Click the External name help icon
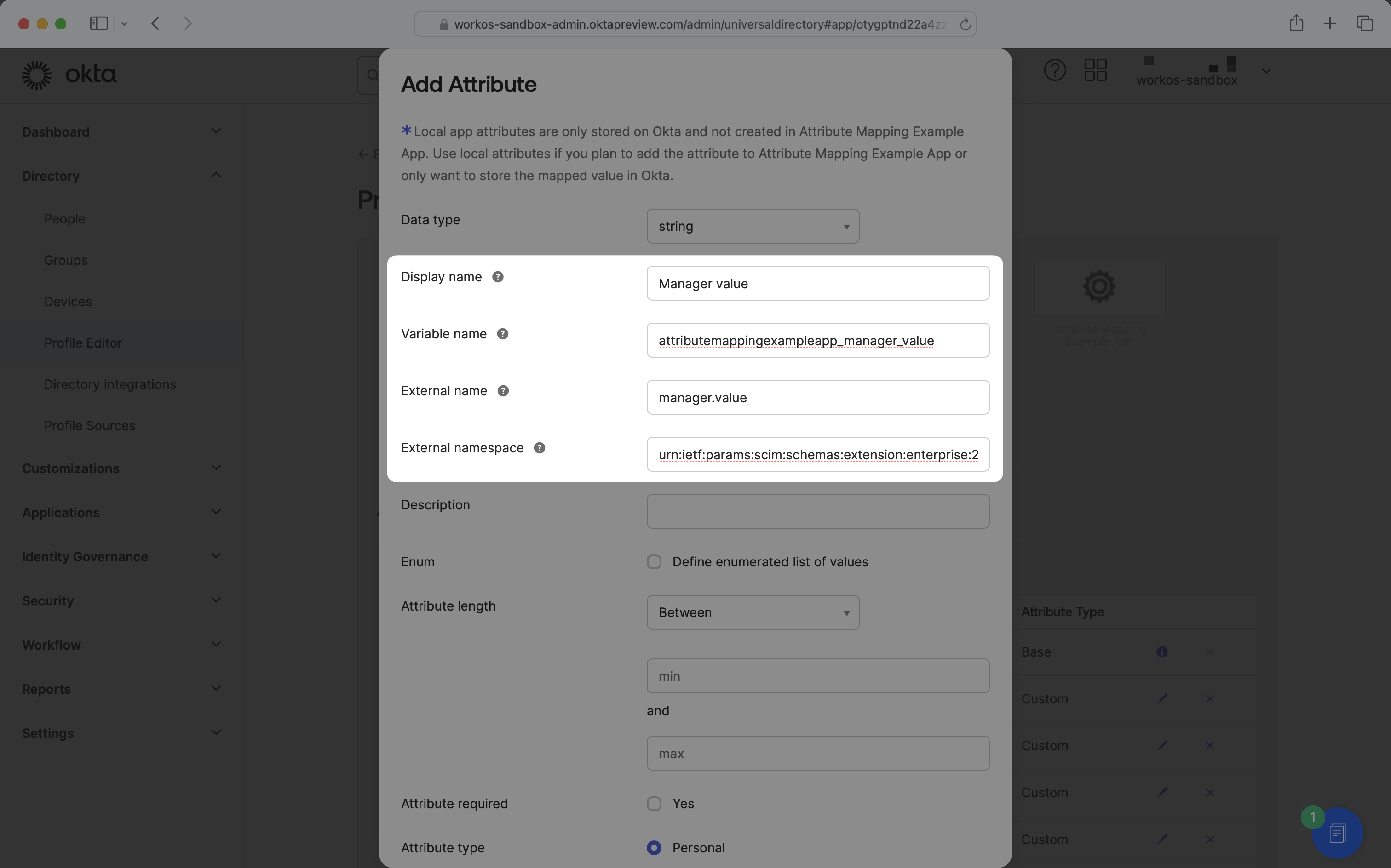 (503, 391)
